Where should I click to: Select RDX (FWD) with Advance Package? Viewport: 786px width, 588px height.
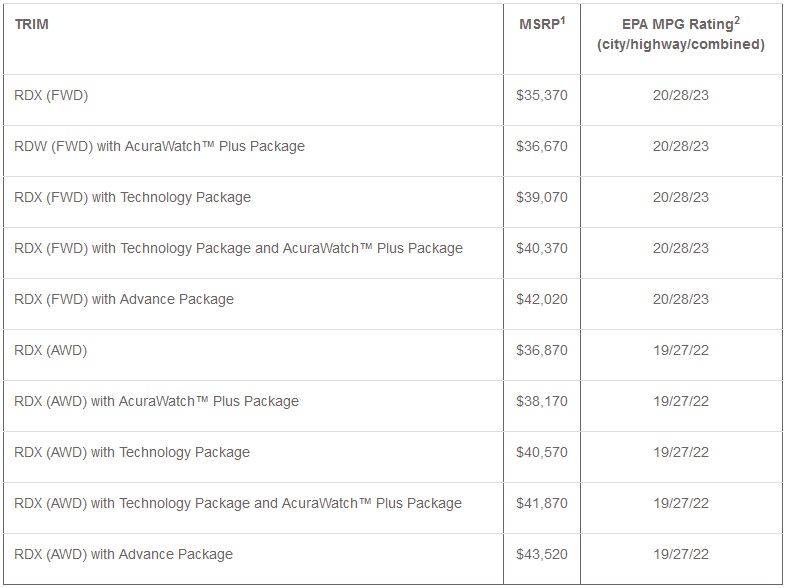pyautogui.click(x=124, y=299)
